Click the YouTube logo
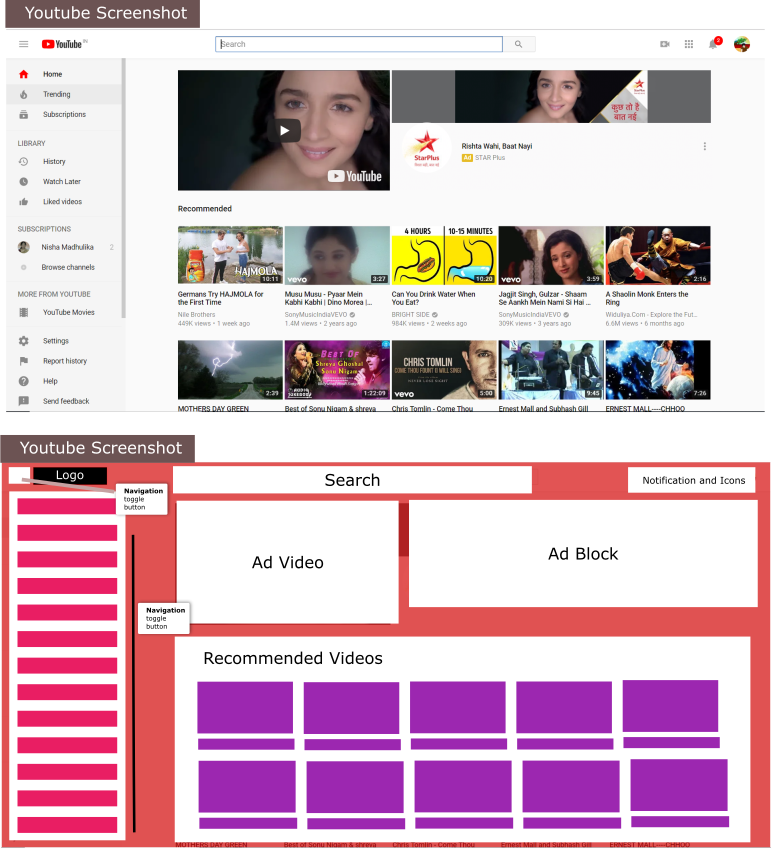Image resolution: width=772 pixels, height=849 pixels. [64, 44]
